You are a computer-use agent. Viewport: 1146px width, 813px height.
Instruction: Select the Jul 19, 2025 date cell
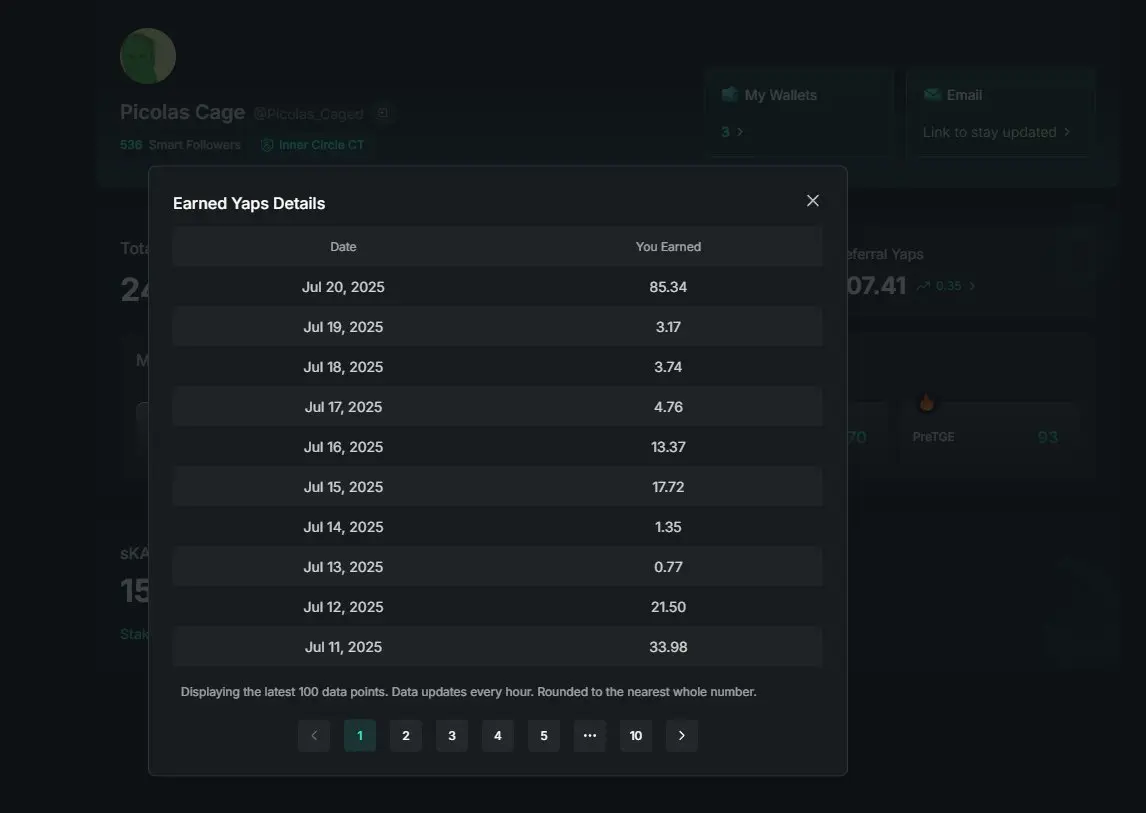click(x=343, y=327)
